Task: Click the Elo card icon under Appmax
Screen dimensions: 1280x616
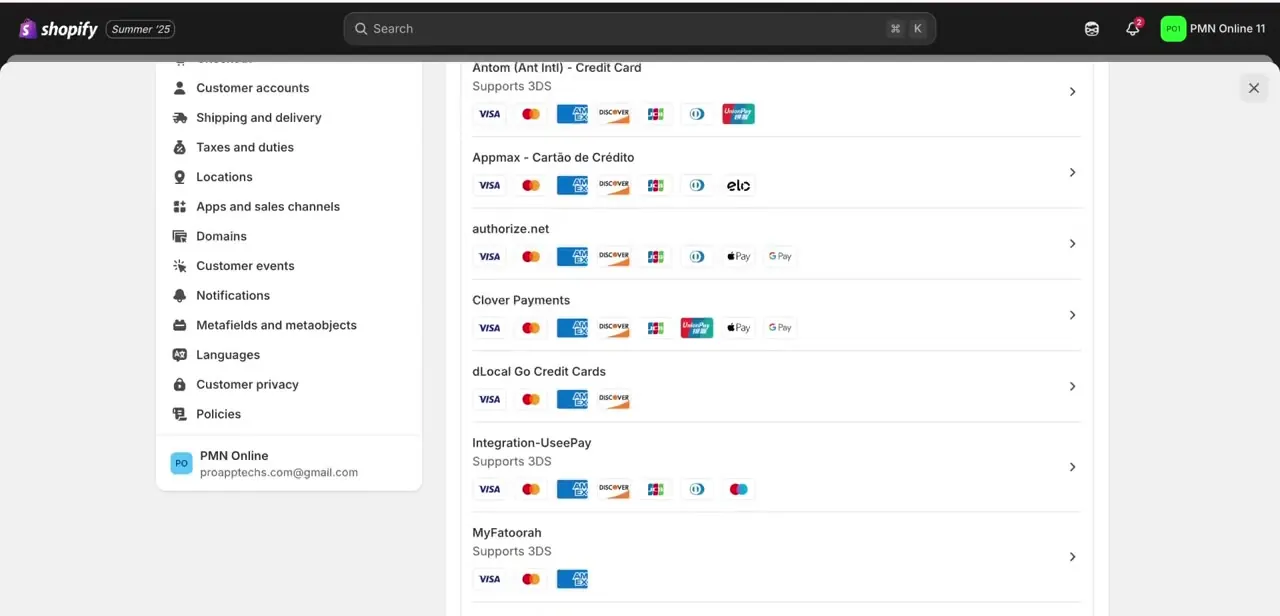Action: (x=738, y=185)
